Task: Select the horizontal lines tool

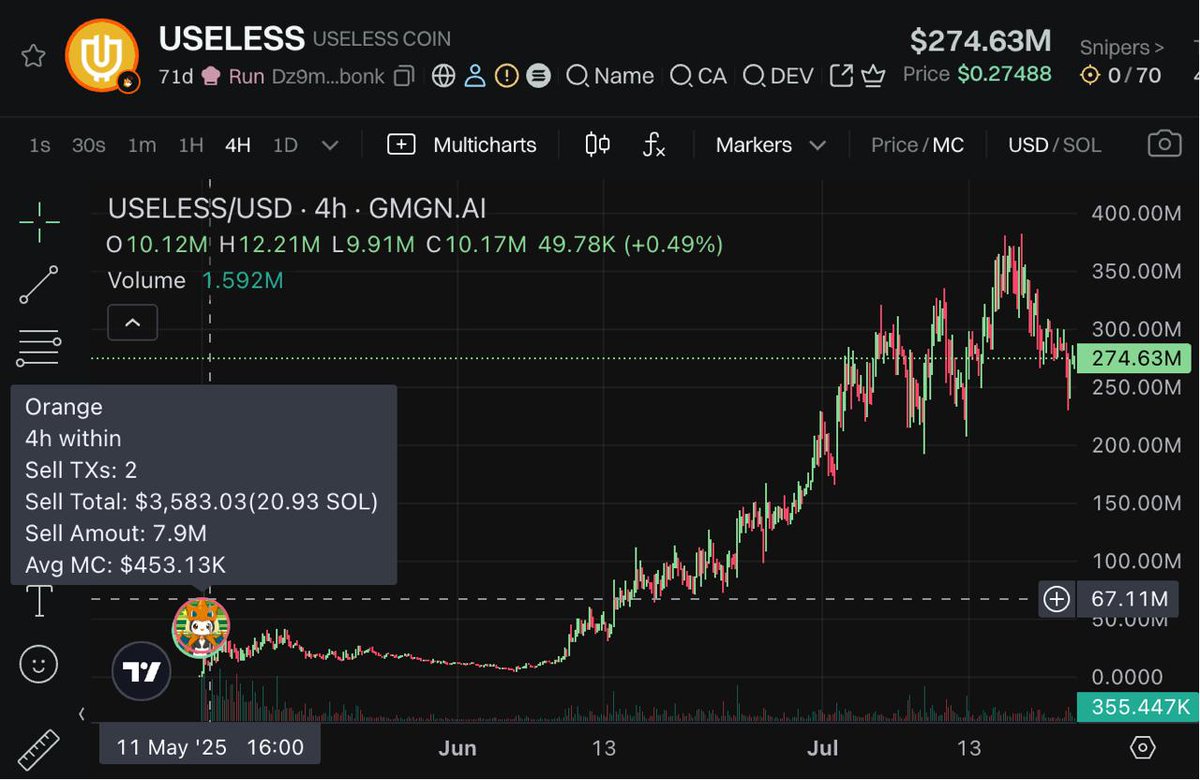Action: tap(39, 349)
